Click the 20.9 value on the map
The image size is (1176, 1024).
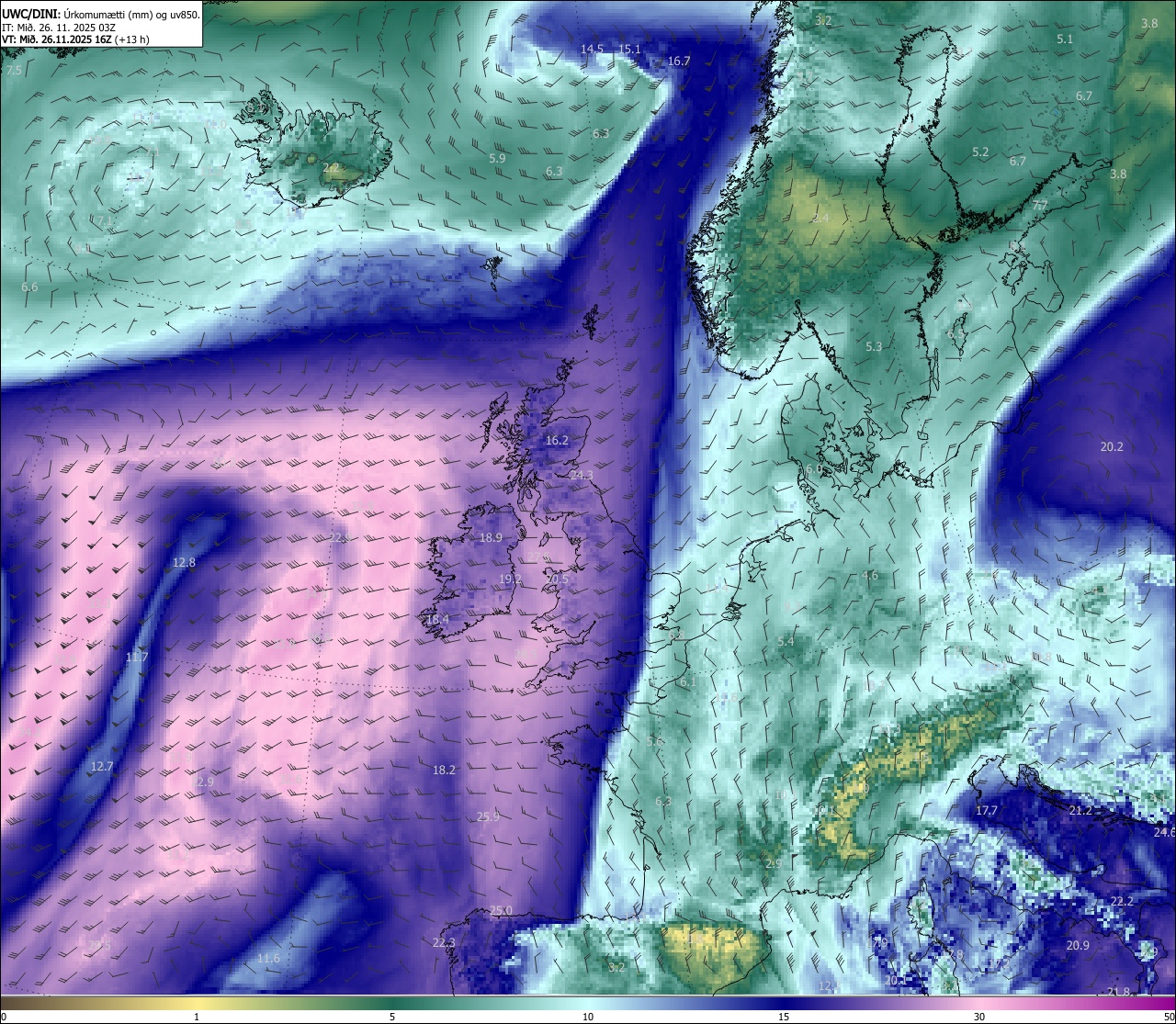click(x=1078, y=945)
